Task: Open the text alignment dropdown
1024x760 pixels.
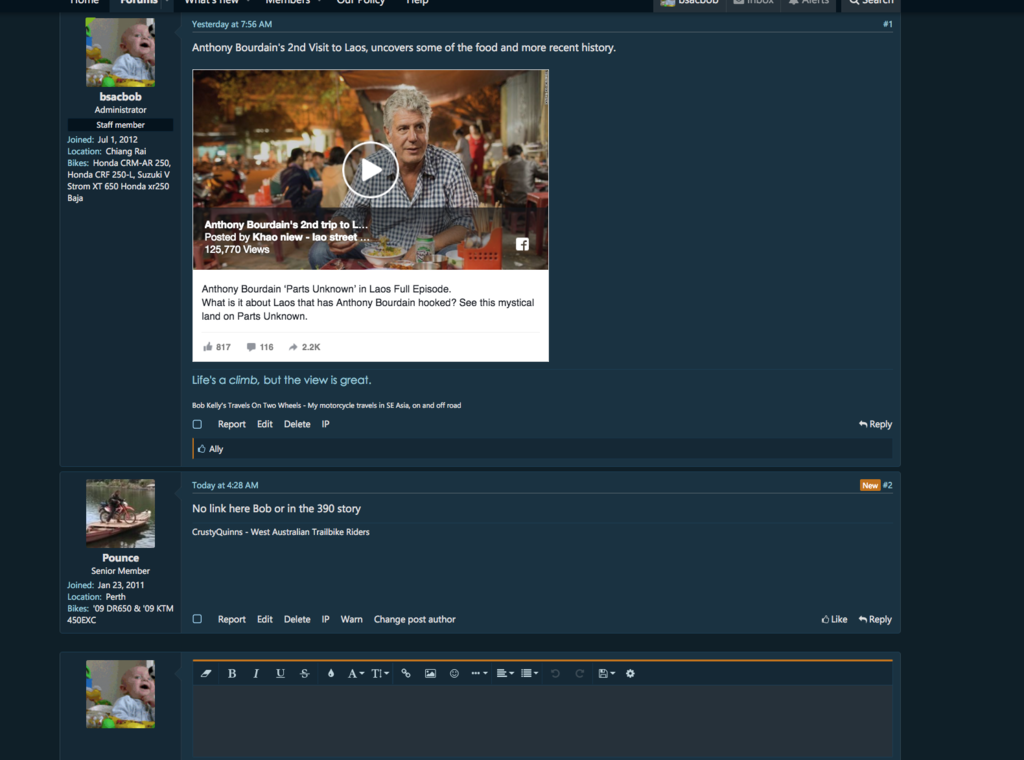Action: 505,673
